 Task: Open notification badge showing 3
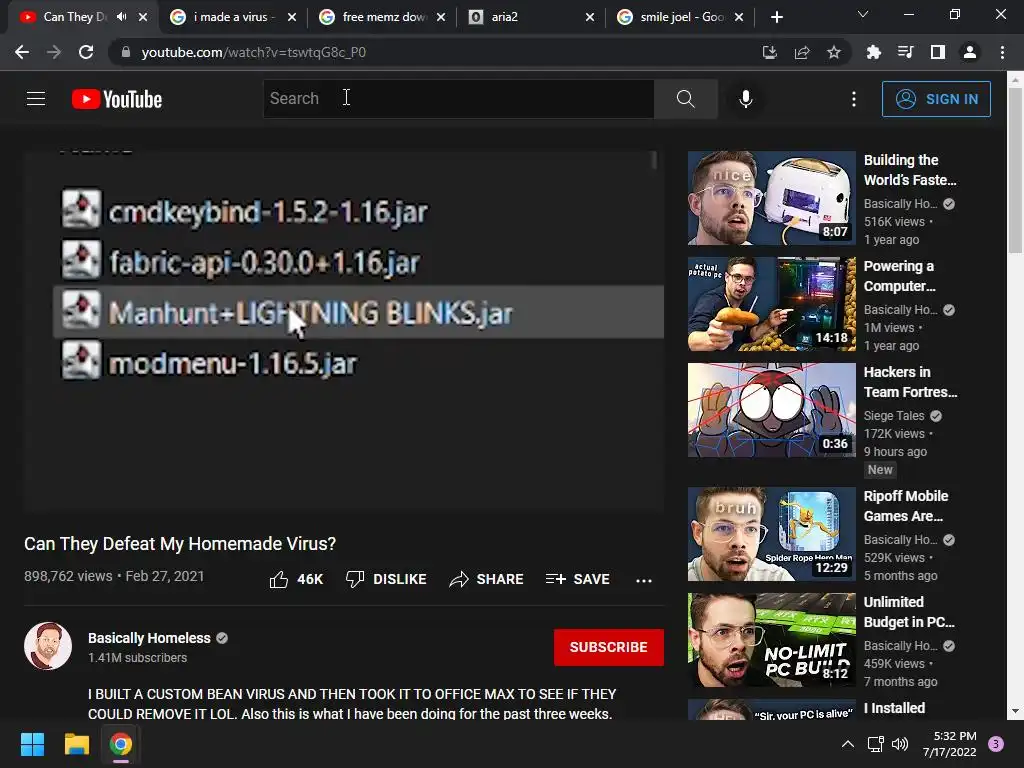[996, 744]
